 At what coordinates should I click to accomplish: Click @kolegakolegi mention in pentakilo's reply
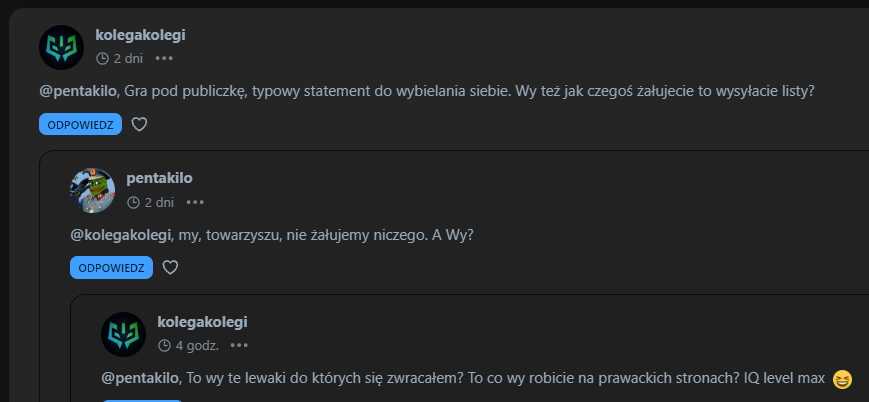coord(122,235)
